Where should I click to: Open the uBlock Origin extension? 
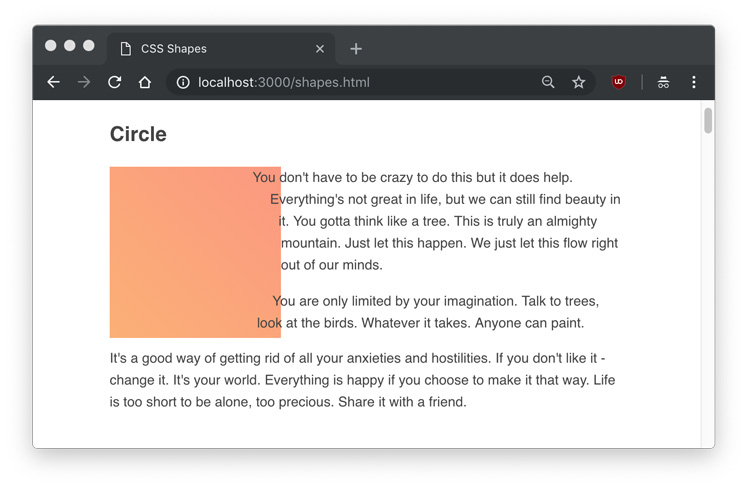619,82
